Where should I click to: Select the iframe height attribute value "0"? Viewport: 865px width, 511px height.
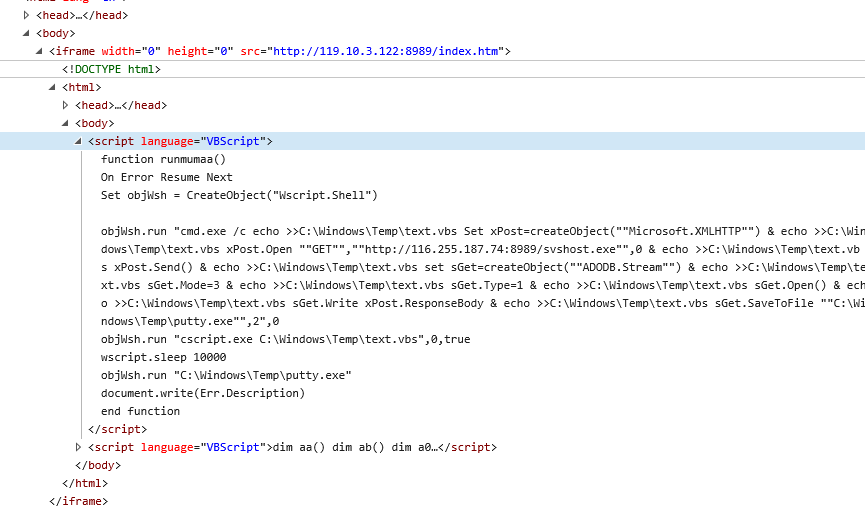[x=224, y=51]
